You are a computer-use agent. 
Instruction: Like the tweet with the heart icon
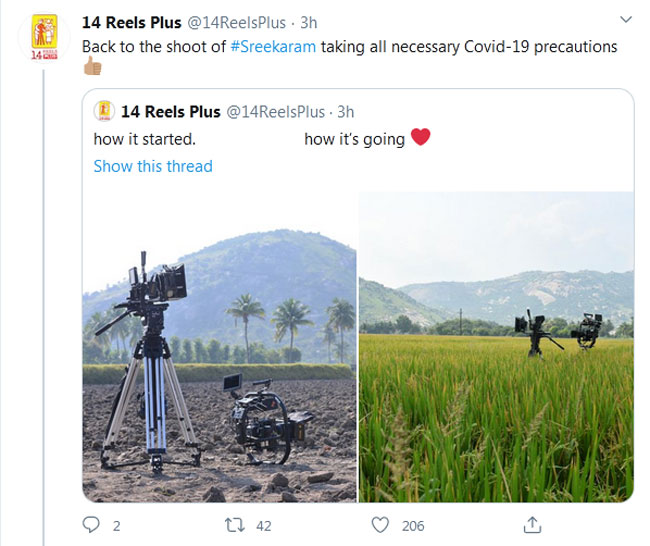(380, 525)
